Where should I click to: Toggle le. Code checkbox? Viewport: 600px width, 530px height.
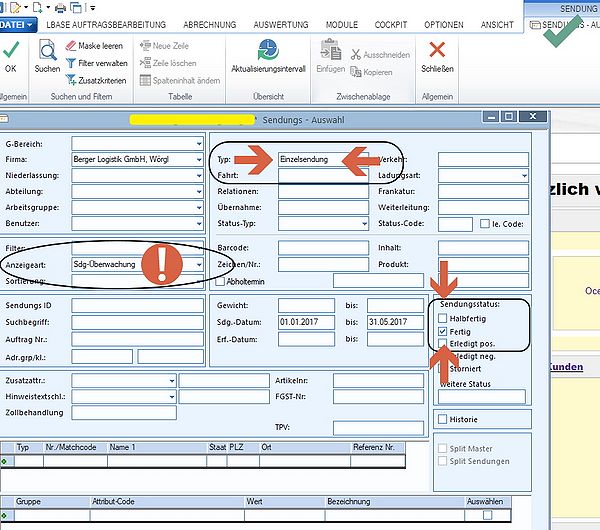pos(485,223)
